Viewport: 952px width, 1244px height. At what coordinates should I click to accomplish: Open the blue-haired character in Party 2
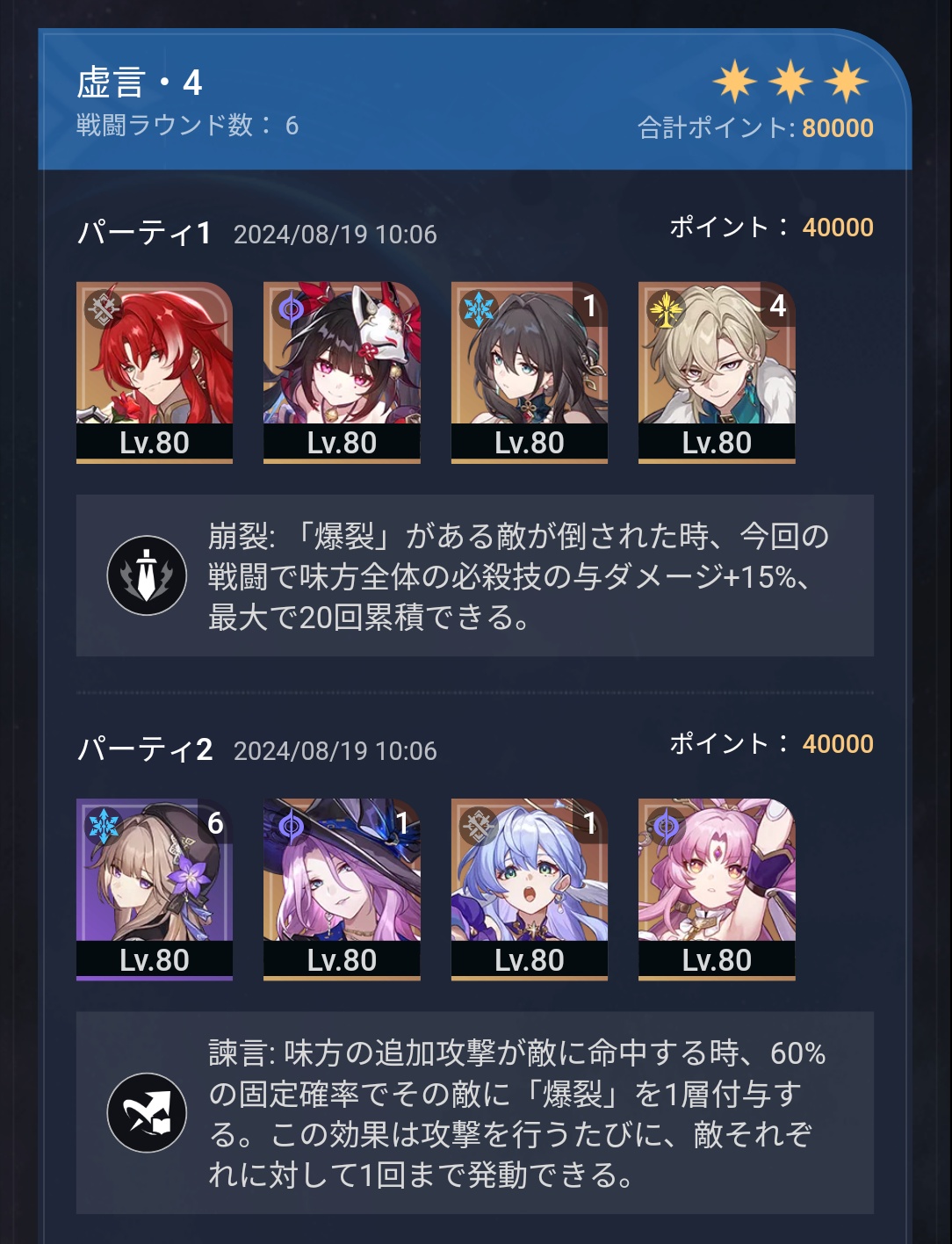[530, 888]
